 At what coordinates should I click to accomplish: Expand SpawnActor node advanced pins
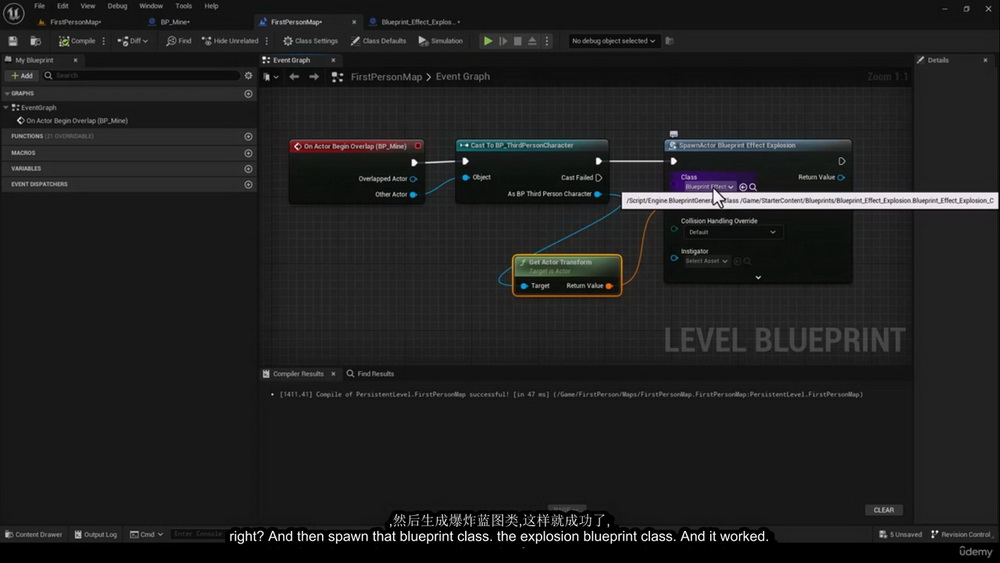pos(758,277)
